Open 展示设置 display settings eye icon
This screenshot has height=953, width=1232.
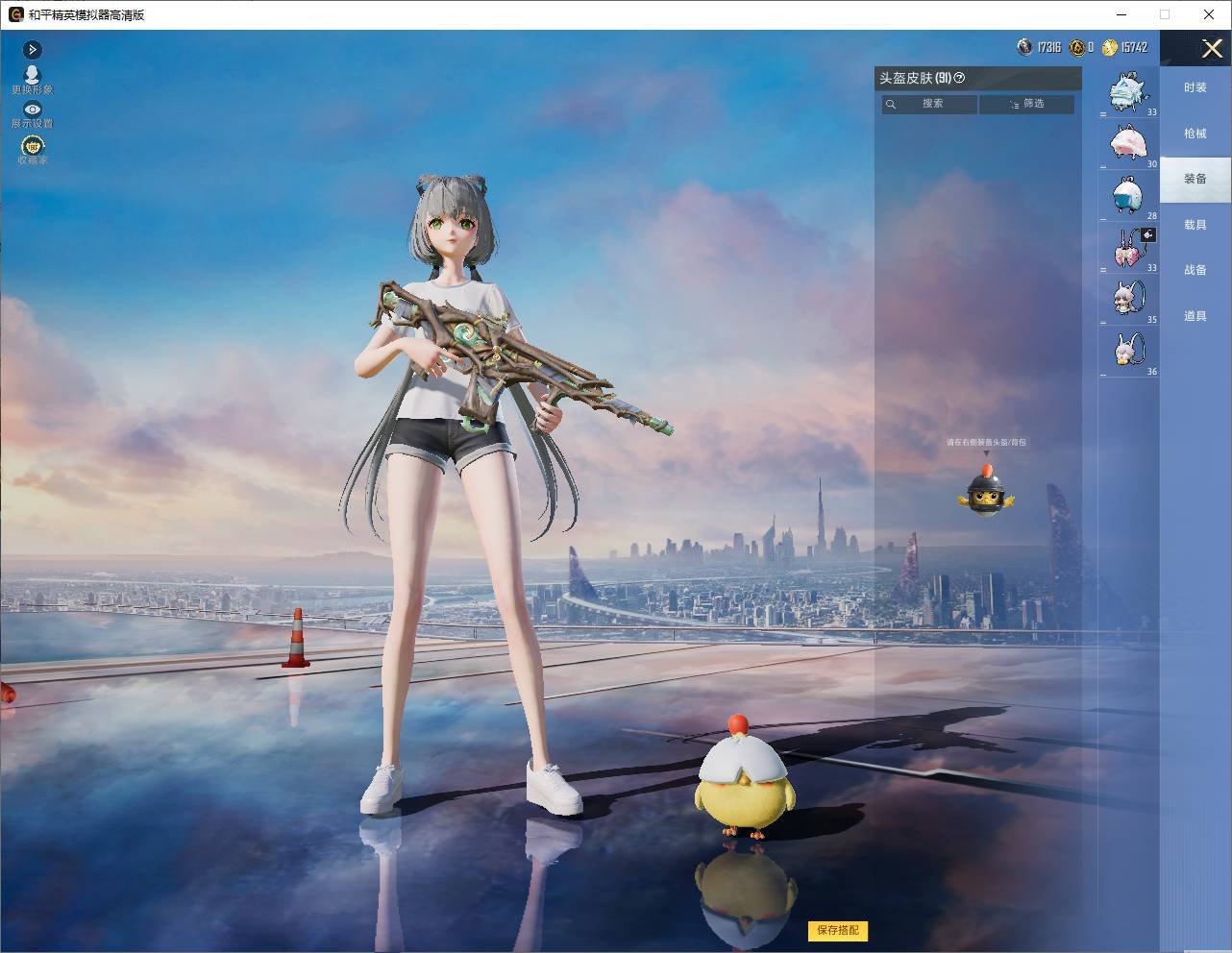pyautogui.click(x=32, y=114)
